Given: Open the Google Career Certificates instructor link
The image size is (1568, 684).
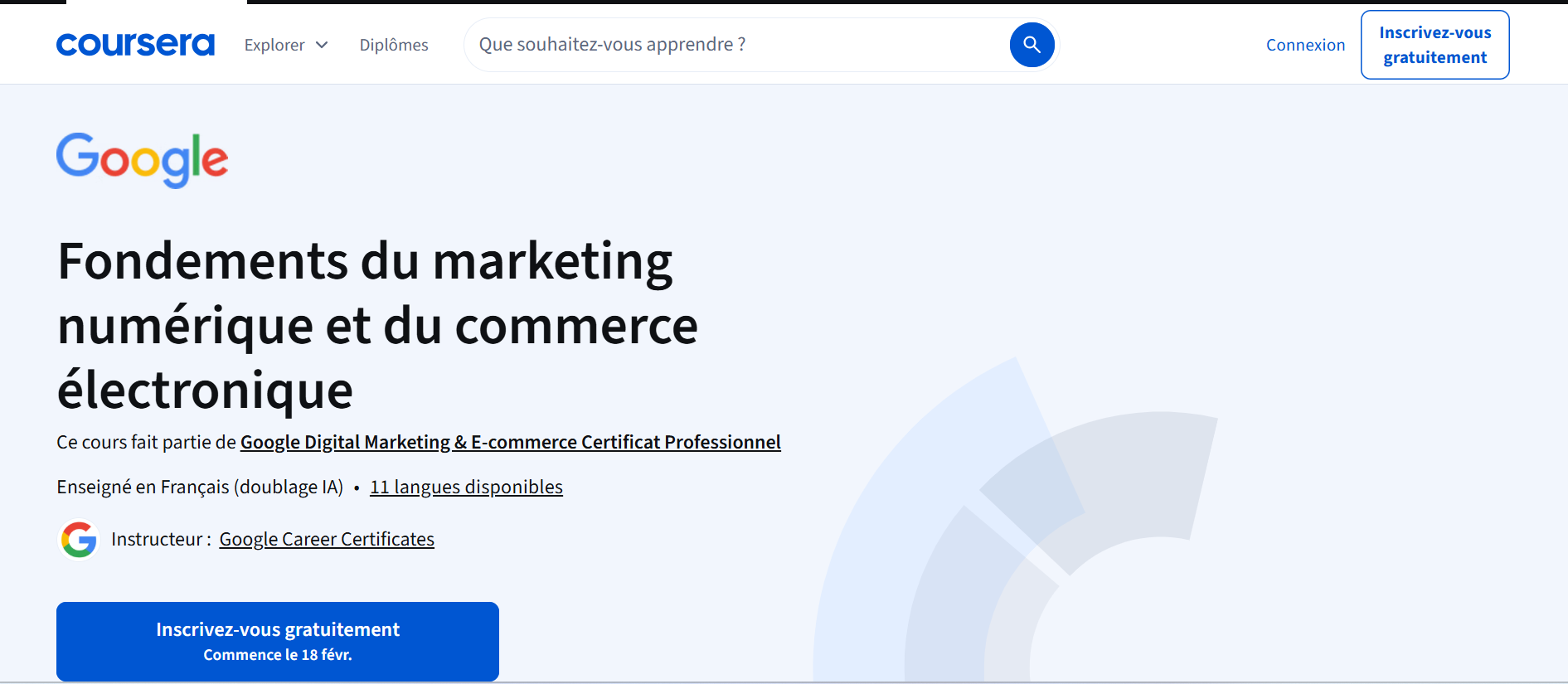Looking at the screenshot, I should coord(327,539).
